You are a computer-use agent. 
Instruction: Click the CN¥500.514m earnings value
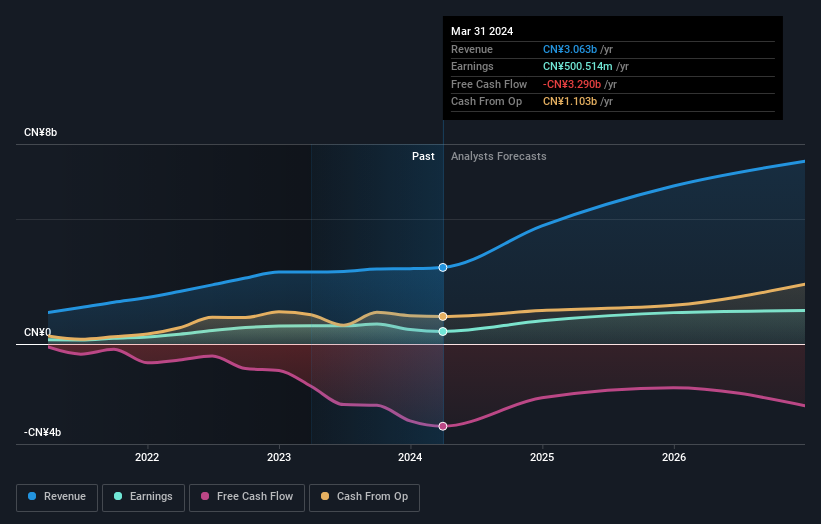tap(578, 66)
